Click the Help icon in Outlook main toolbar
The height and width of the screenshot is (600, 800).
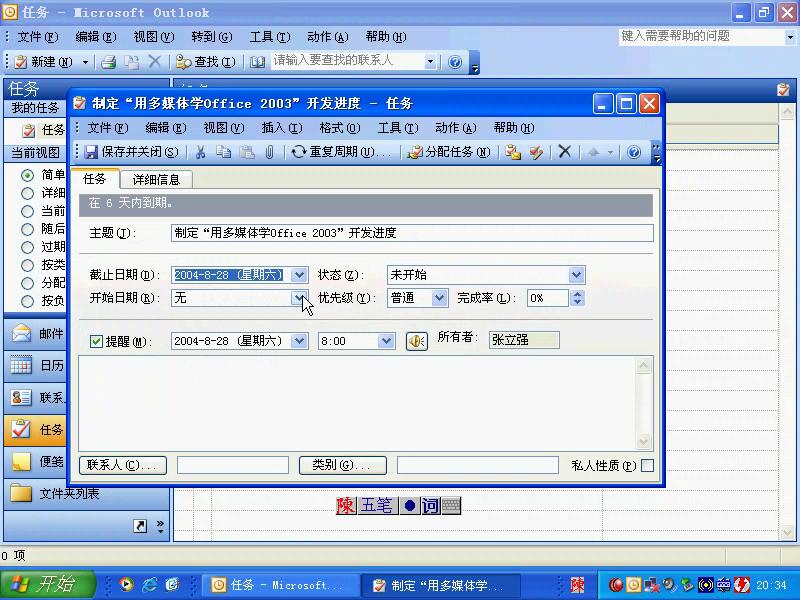455,62
